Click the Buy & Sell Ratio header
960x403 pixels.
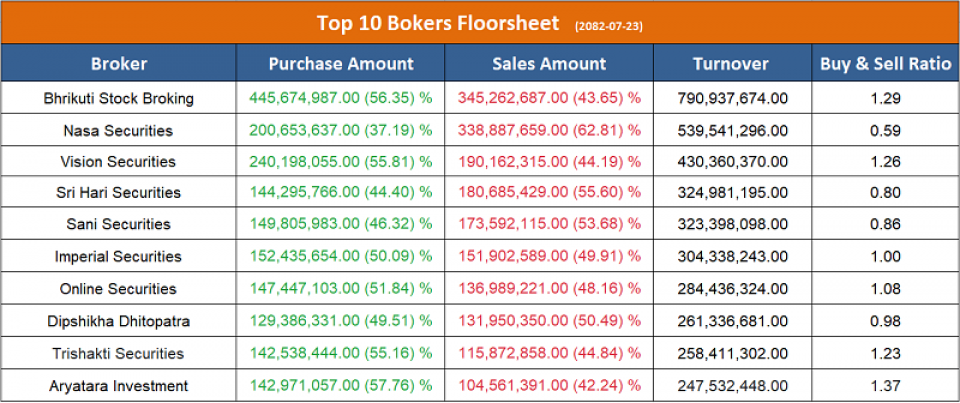tap(885, 64)
